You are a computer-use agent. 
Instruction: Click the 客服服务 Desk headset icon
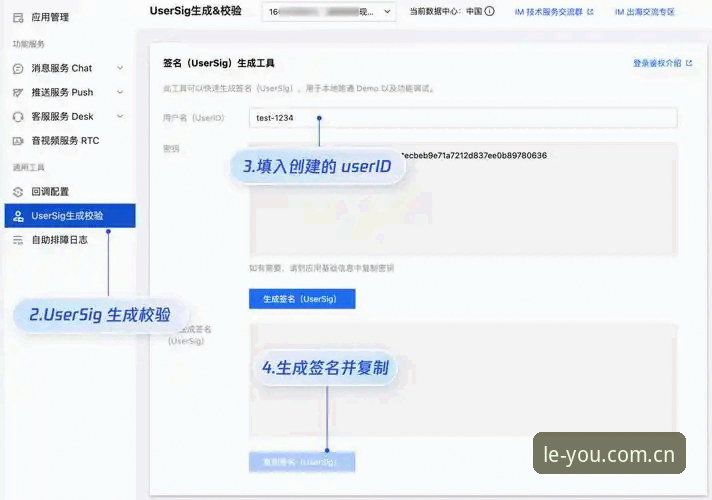[x=18, y=117]
